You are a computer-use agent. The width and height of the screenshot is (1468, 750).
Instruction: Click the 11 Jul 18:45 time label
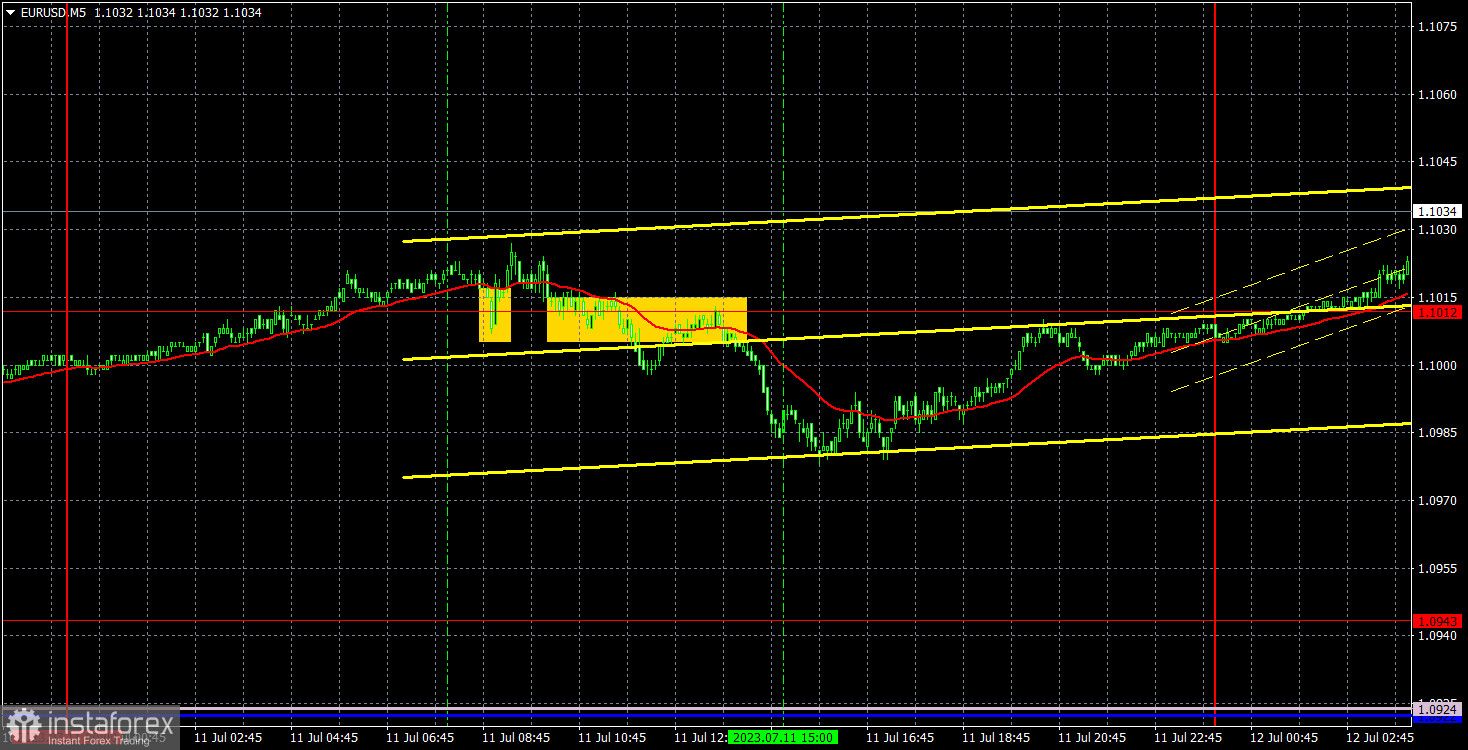click(996, 737)
